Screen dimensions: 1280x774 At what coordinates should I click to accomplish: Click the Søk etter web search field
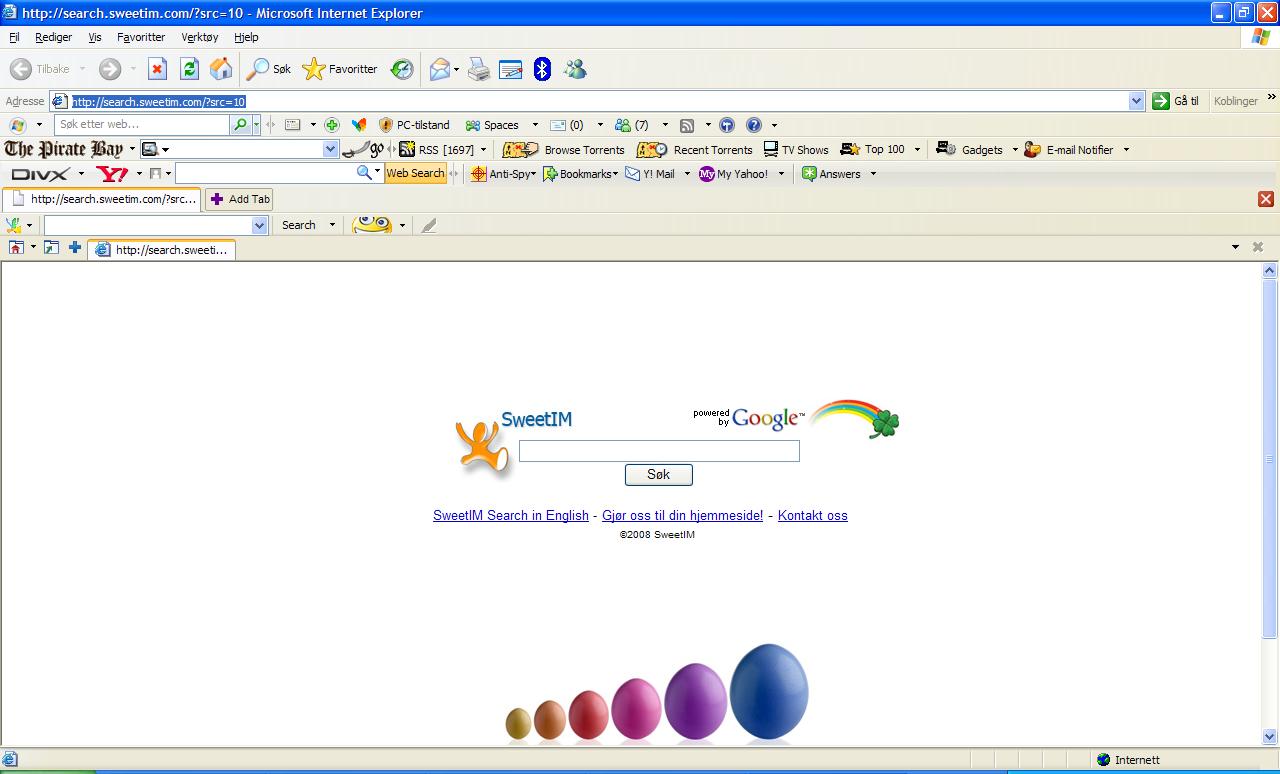(x=142, y=125)
